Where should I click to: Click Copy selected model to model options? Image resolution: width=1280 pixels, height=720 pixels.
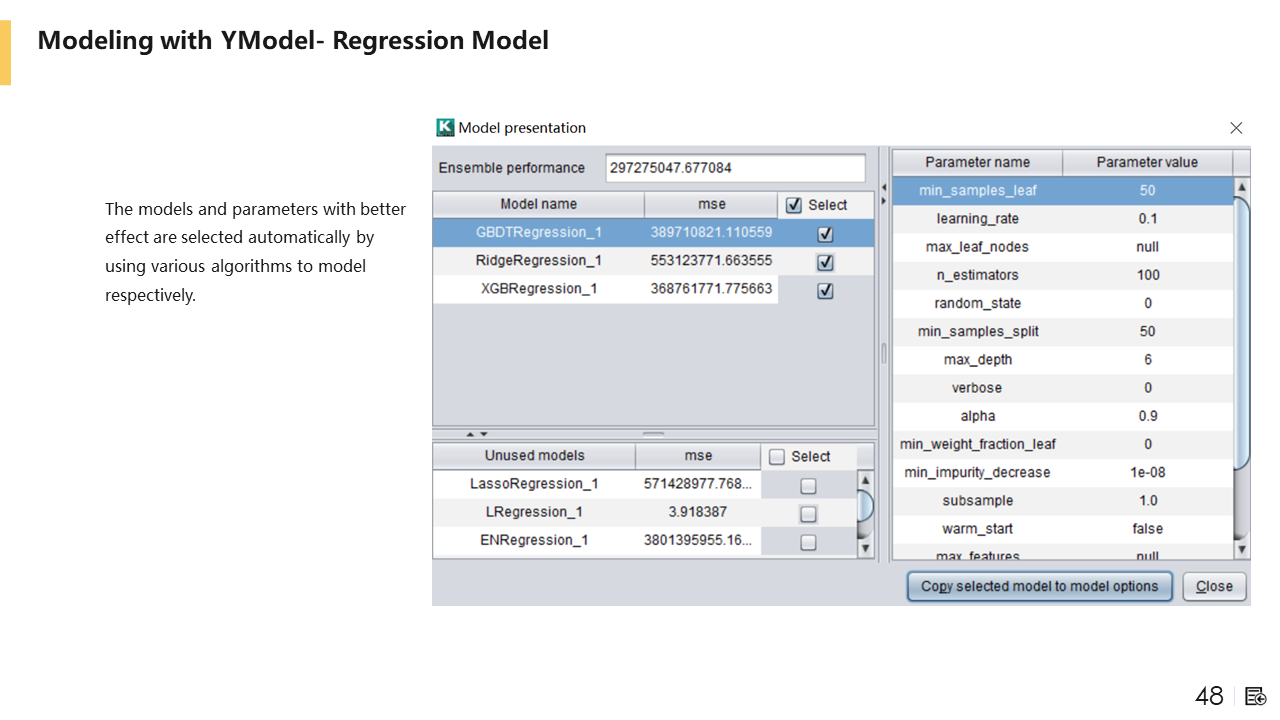tap(1039, 586)
